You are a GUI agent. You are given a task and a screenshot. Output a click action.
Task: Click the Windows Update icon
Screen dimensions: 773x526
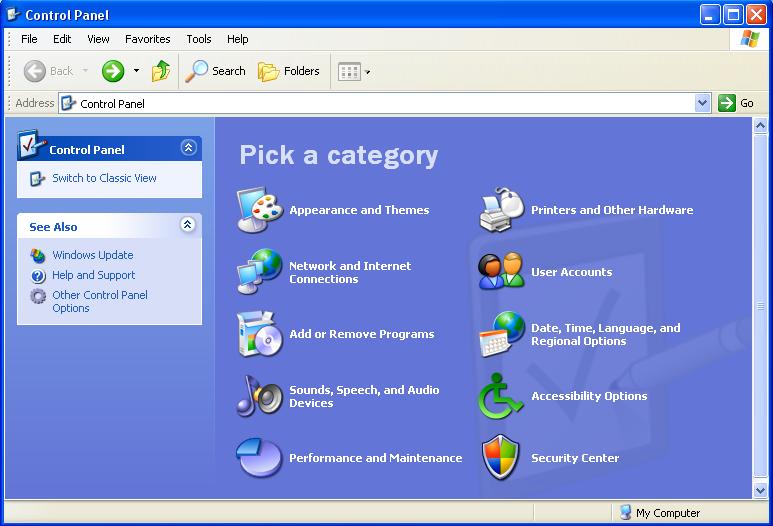(38, 255)
